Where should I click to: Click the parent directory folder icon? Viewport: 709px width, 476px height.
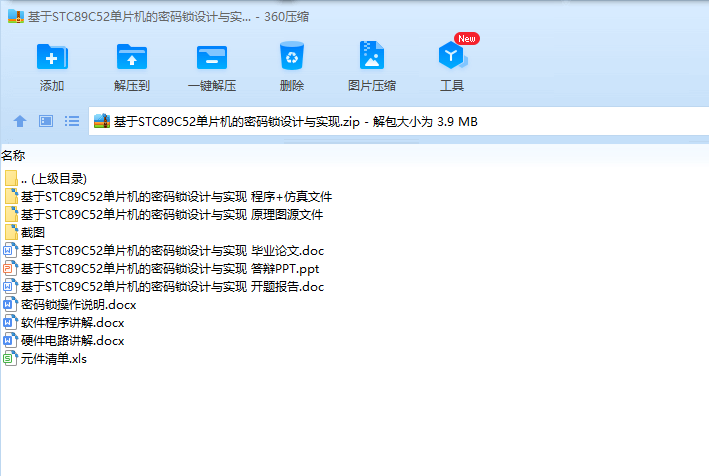point(11,179)
